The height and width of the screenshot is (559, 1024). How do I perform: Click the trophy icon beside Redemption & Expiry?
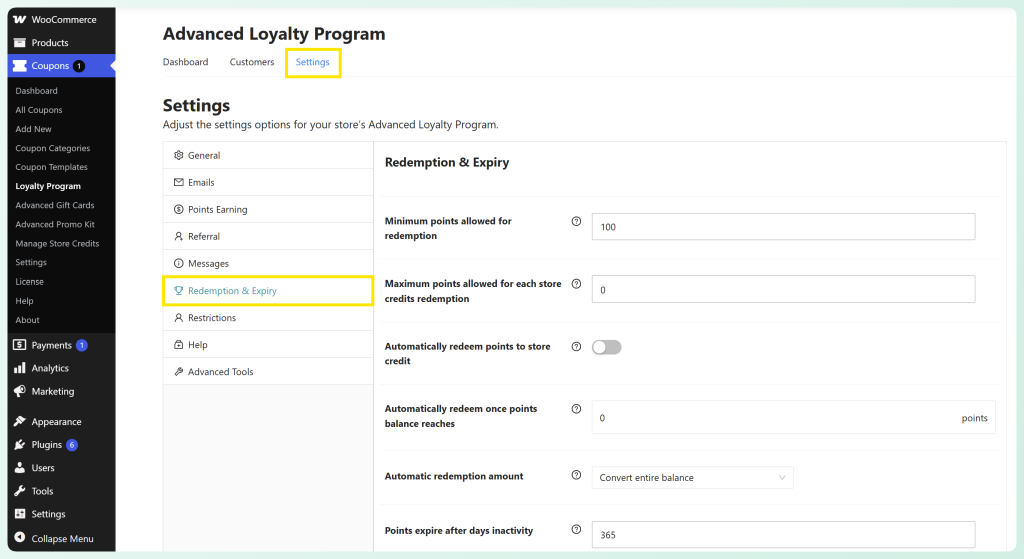[178, 291]
